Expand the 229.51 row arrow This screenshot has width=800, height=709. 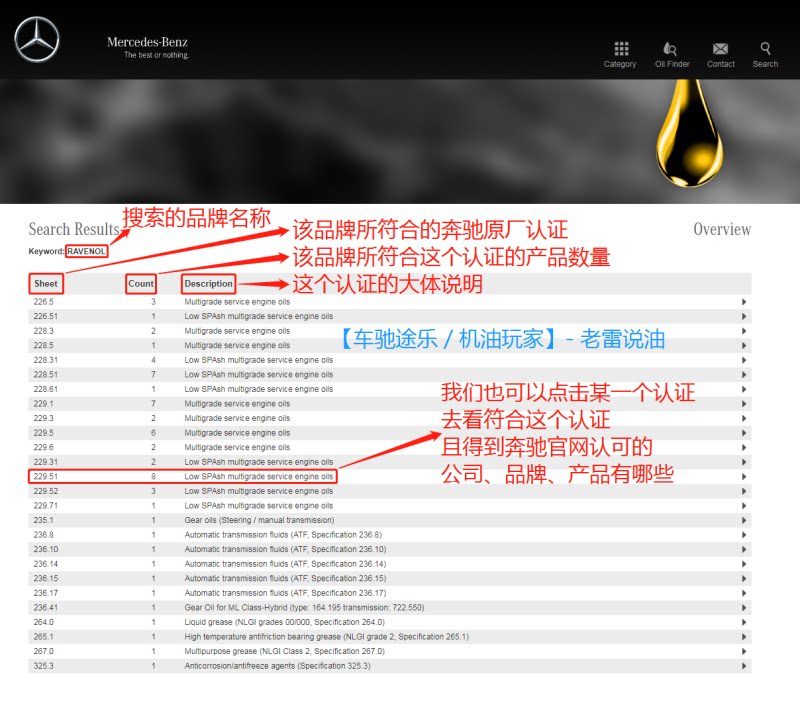click(744, 476)
